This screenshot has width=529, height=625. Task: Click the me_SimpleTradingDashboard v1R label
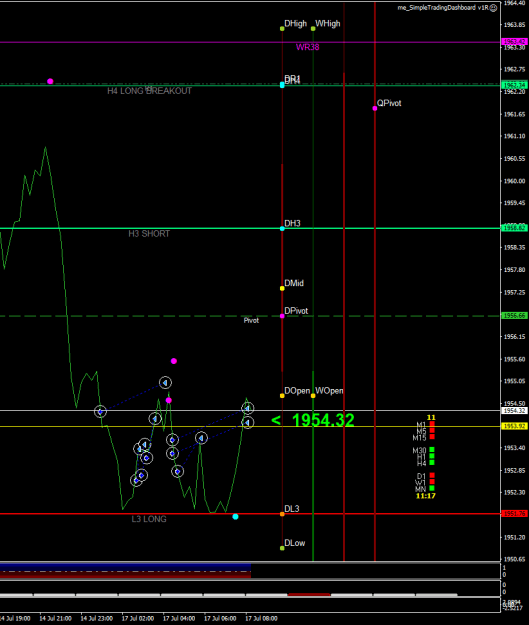point(443,8)
